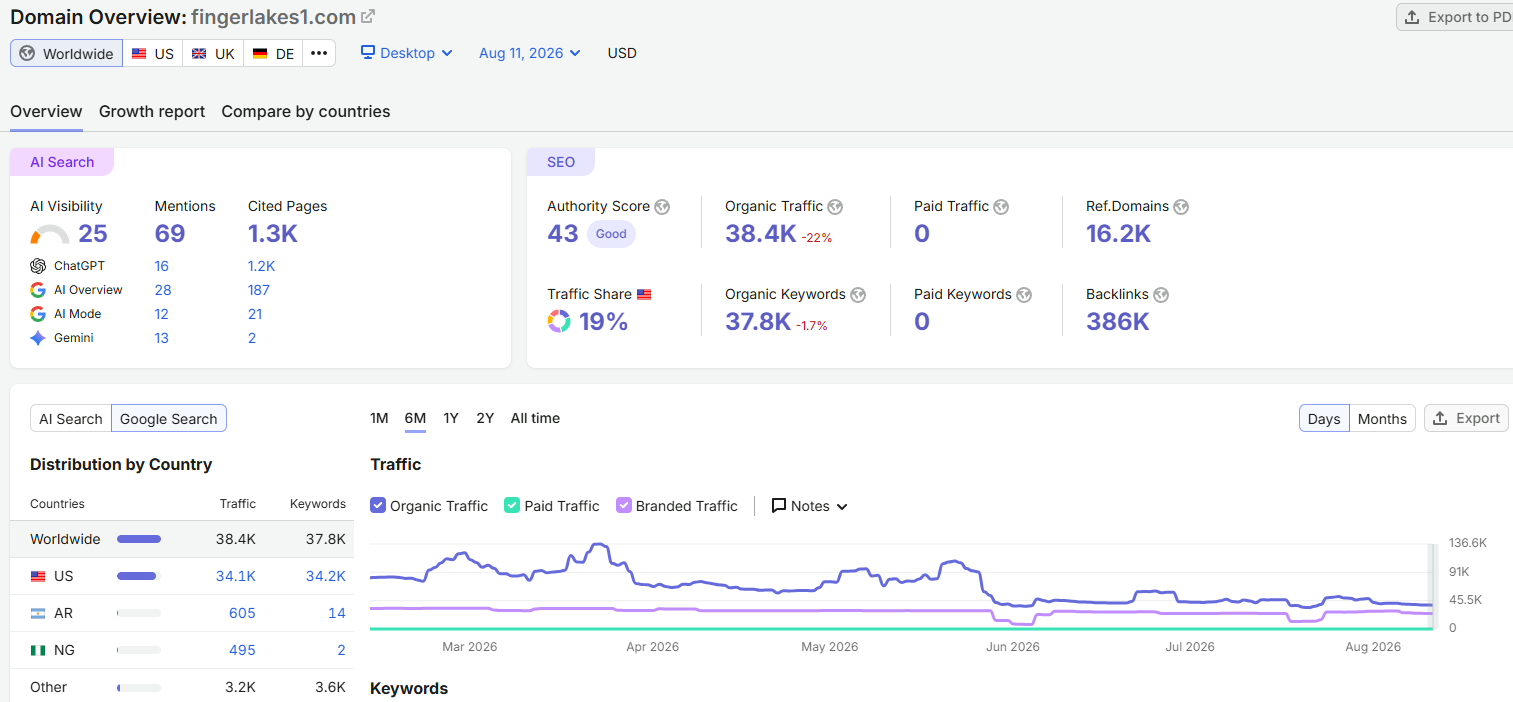The height and width of the screenshot is (702, 1513).
Task: Toggle the Branded Traffic checkbox
Action: click(624, 505)
